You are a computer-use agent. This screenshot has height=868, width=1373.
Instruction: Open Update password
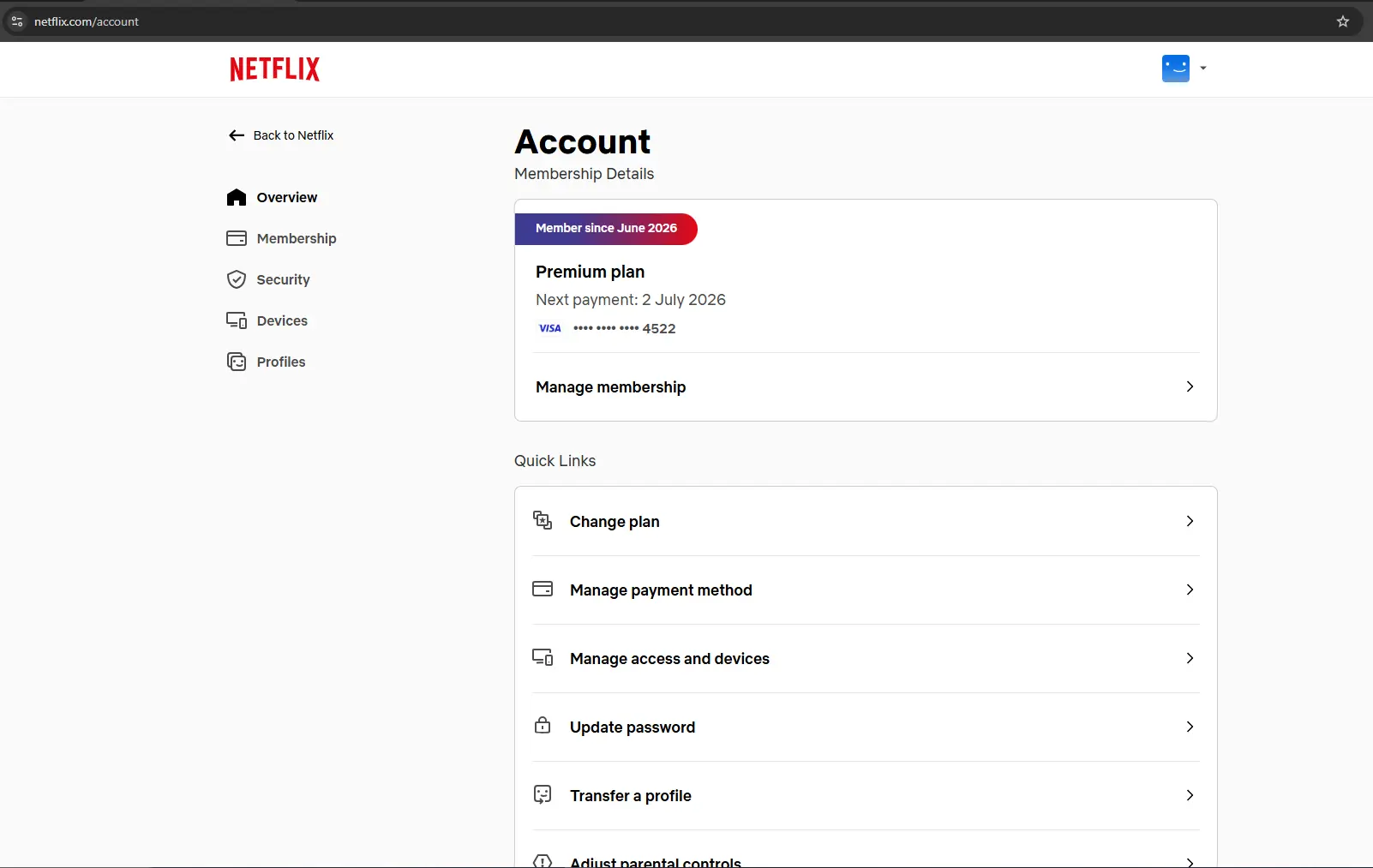(866, 727)
